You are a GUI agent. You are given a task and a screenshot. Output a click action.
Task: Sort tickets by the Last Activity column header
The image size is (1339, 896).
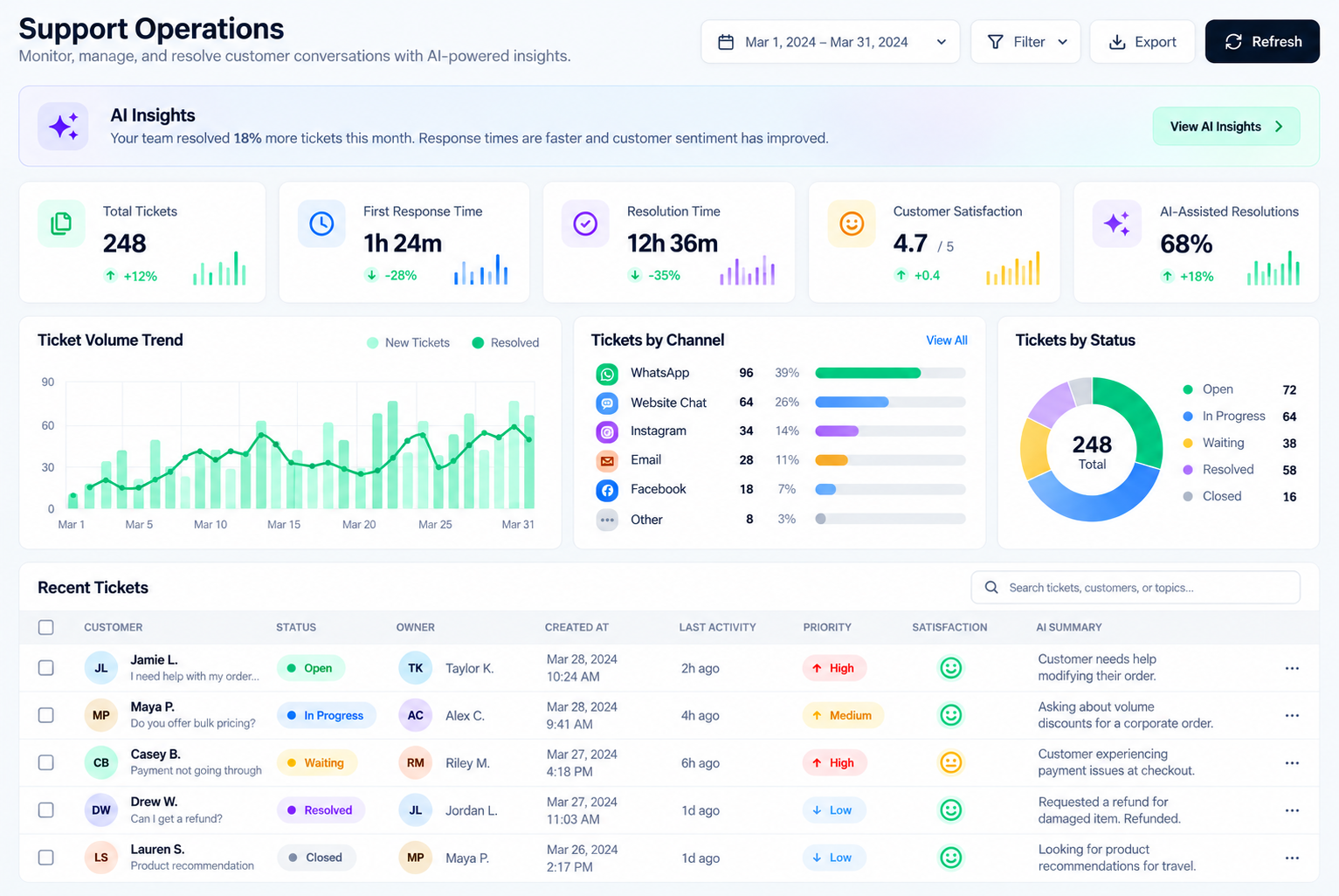[x=718, y=627]
